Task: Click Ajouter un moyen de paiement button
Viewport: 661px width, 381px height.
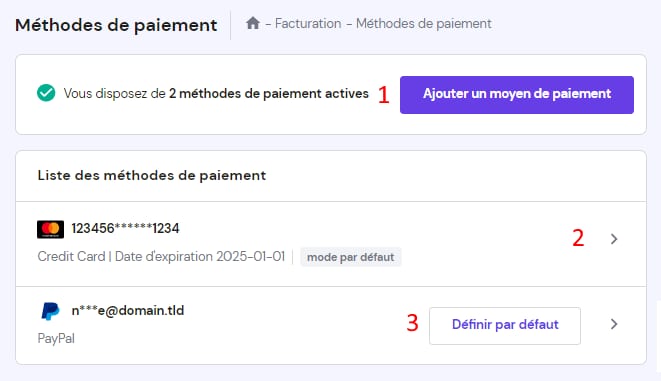Action: (517, 95)
